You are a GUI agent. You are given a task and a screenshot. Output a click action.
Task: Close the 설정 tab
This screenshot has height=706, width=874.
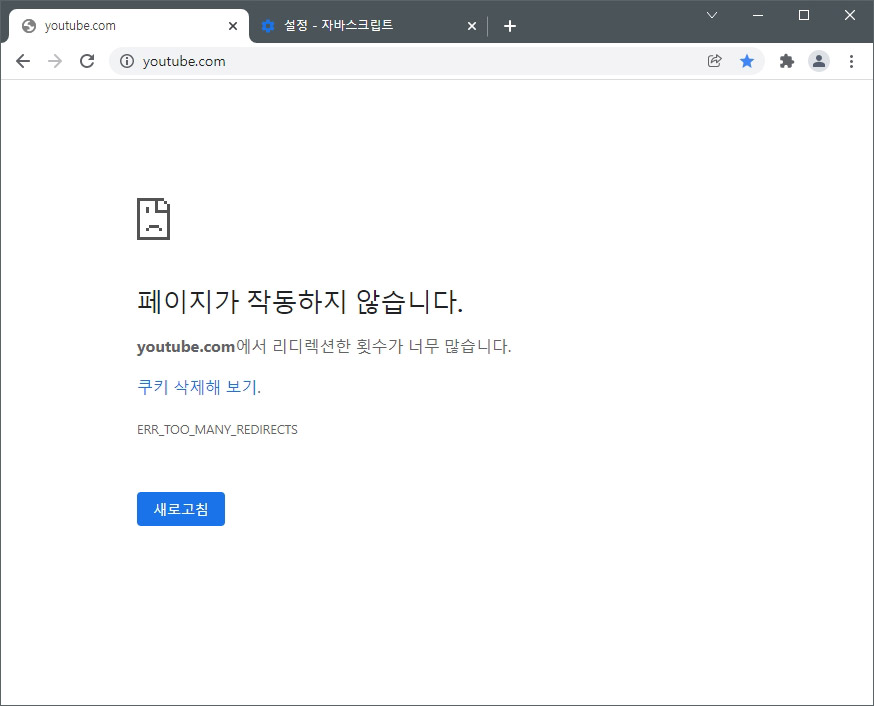(471, 26)
